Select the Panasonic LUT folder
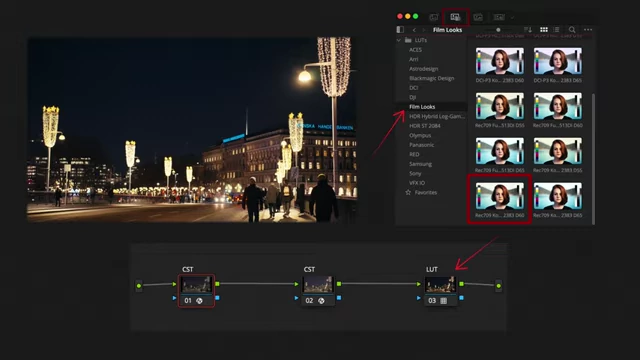This screenshot has width=640, height=360. (x=422, y=145)
